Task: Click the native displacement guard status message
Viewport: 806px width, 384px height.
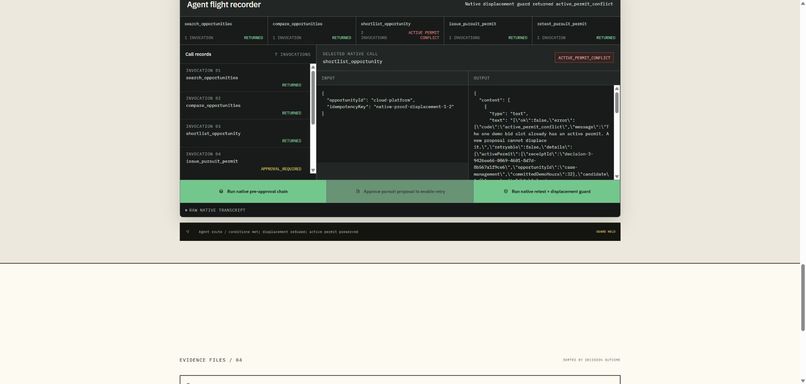Action: point(539,4)
